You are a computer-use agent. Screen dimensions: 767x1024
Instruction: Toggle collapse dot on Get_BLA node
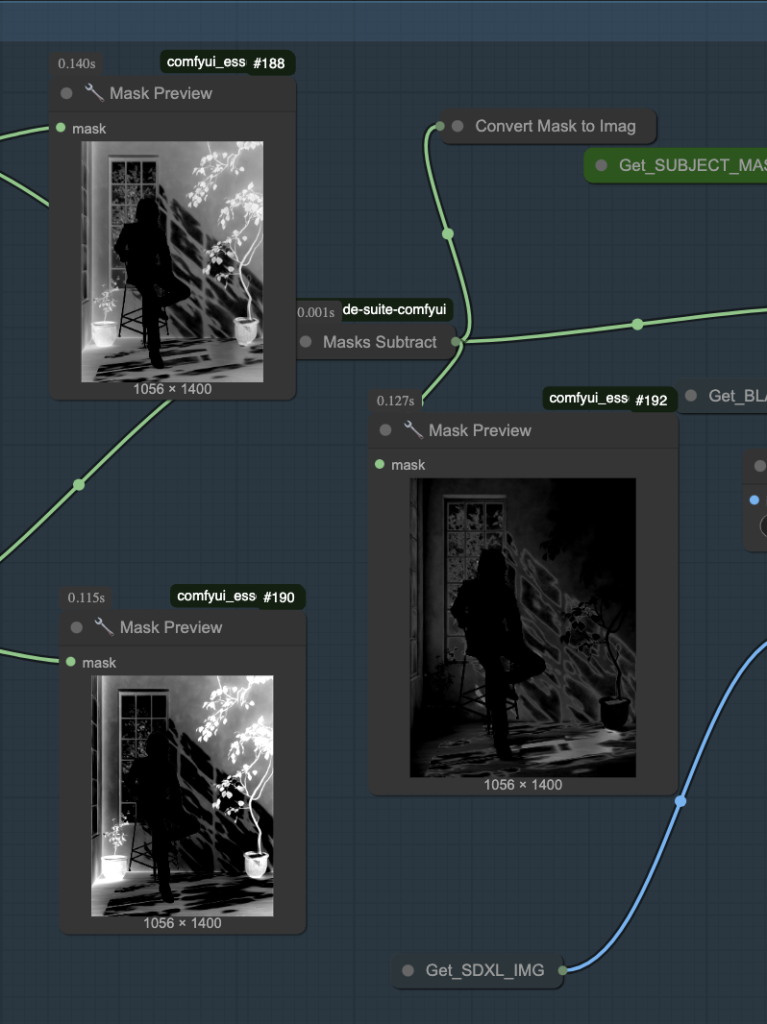tap(691, 396)
